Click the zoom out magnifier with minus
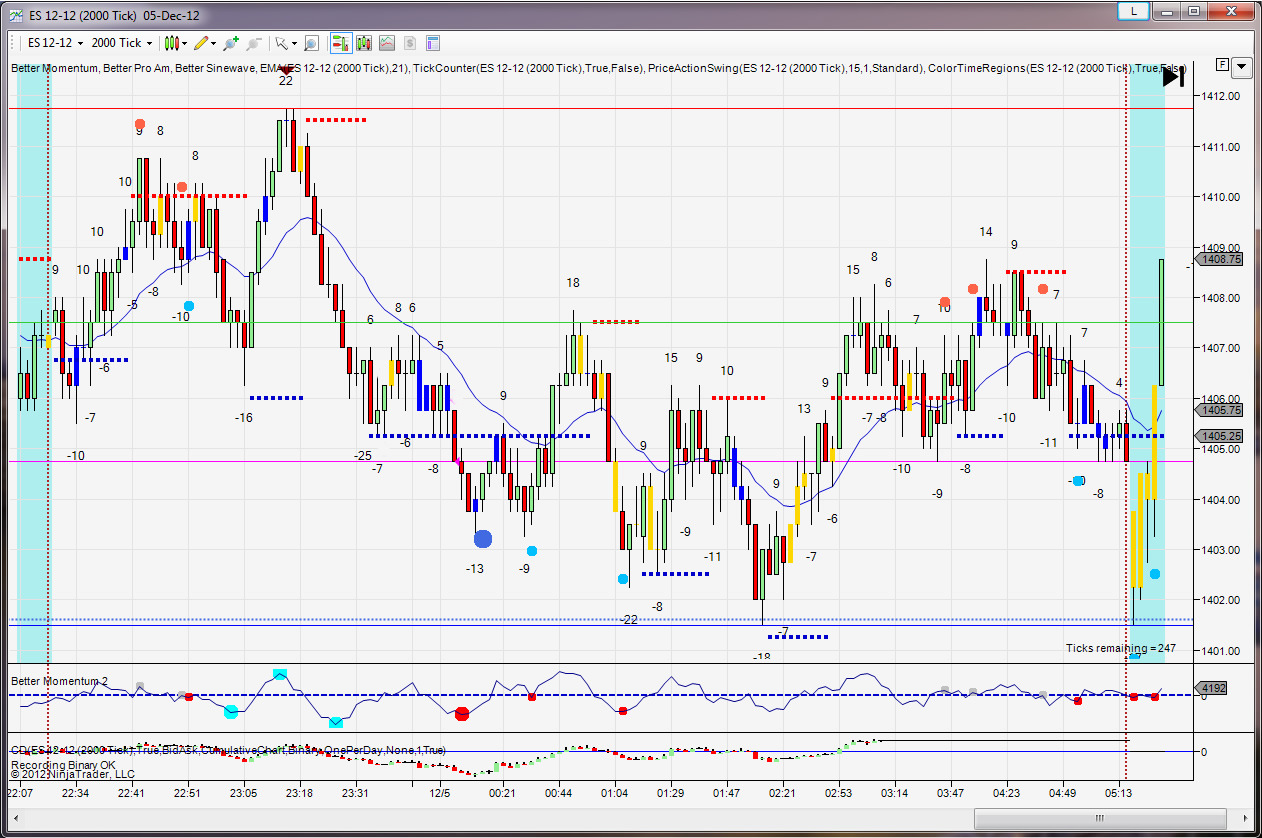Screen dimensions: 1262x838 254,43
